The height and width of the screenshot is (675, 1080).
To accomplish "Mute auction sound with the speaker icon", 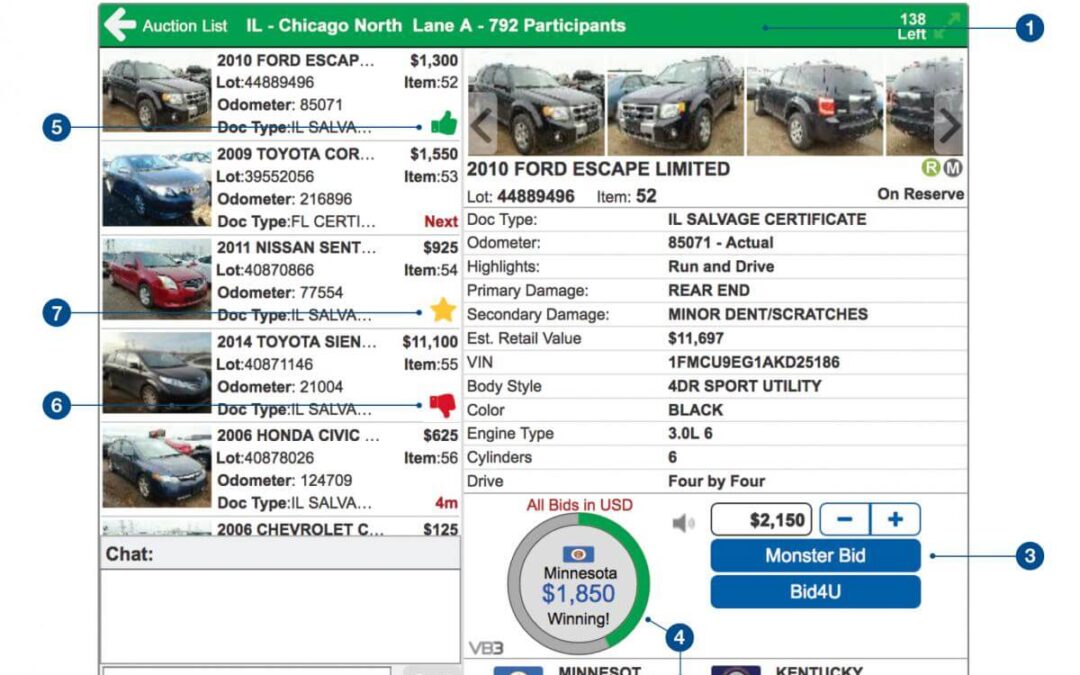I will 683,523.
